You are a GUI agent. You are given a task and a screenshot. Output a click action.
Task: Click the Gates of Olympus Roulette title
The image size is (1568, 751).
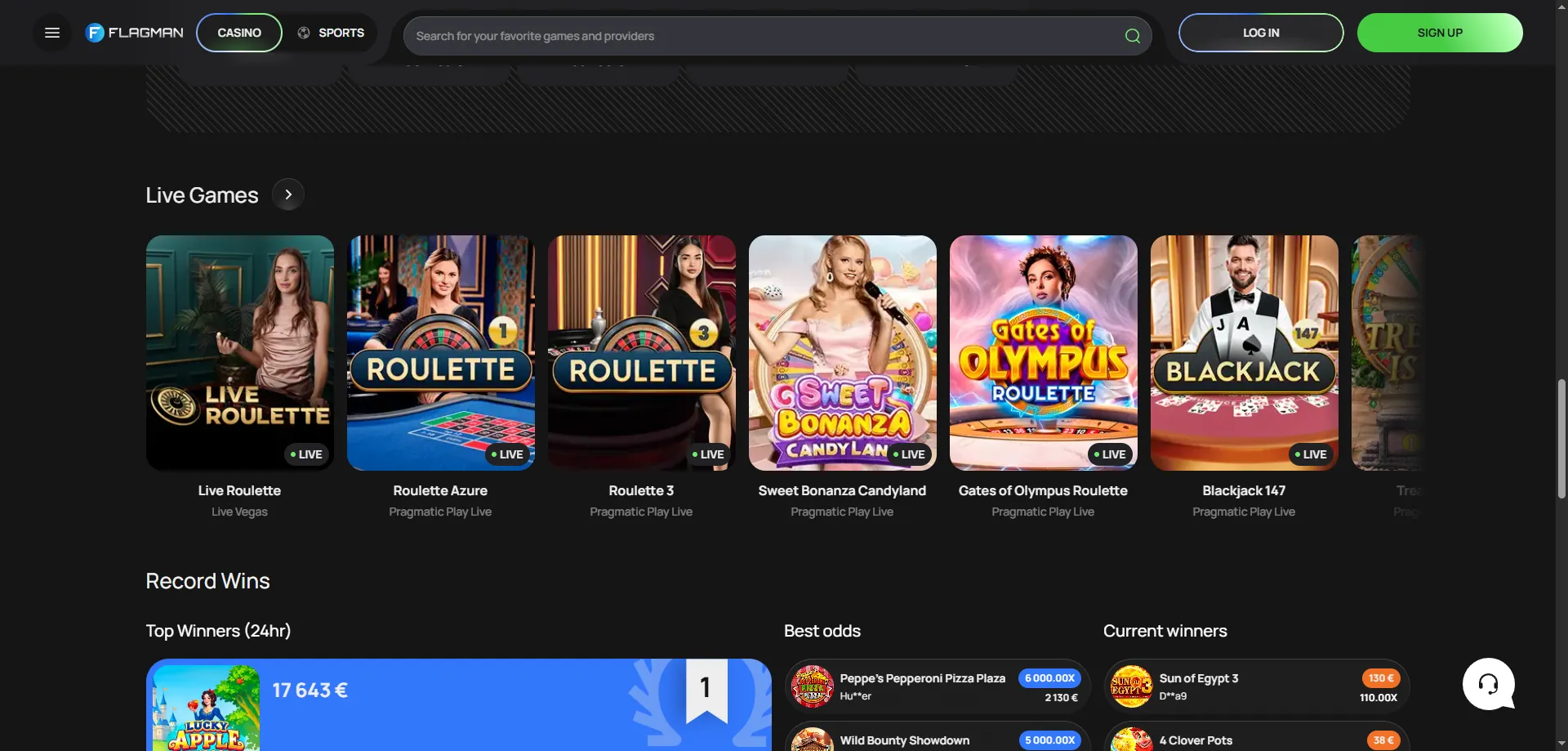1043,490
